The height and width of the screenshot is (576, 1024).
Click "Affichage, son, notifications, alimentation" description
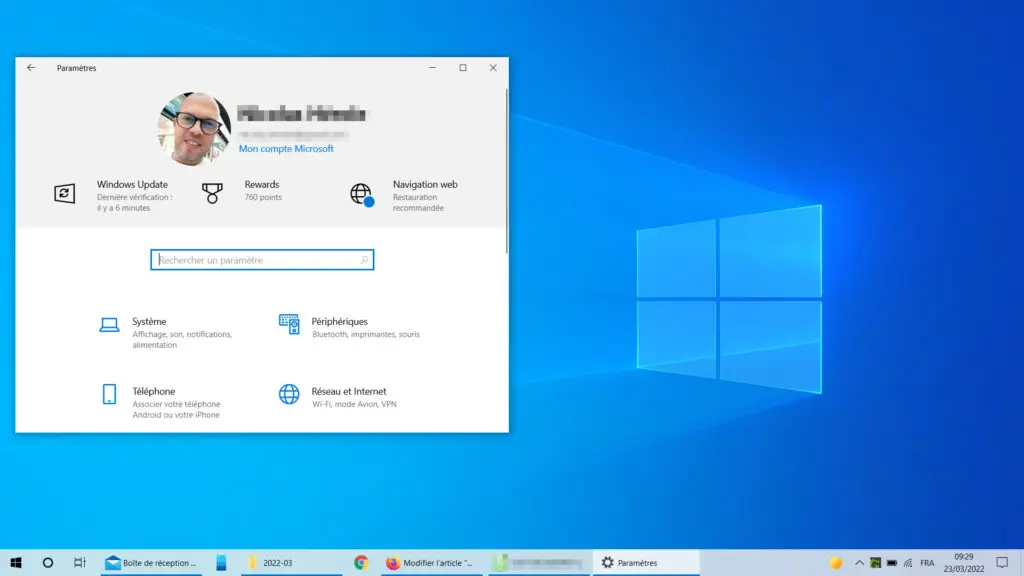pyautogui.click(x=182, y=340)
